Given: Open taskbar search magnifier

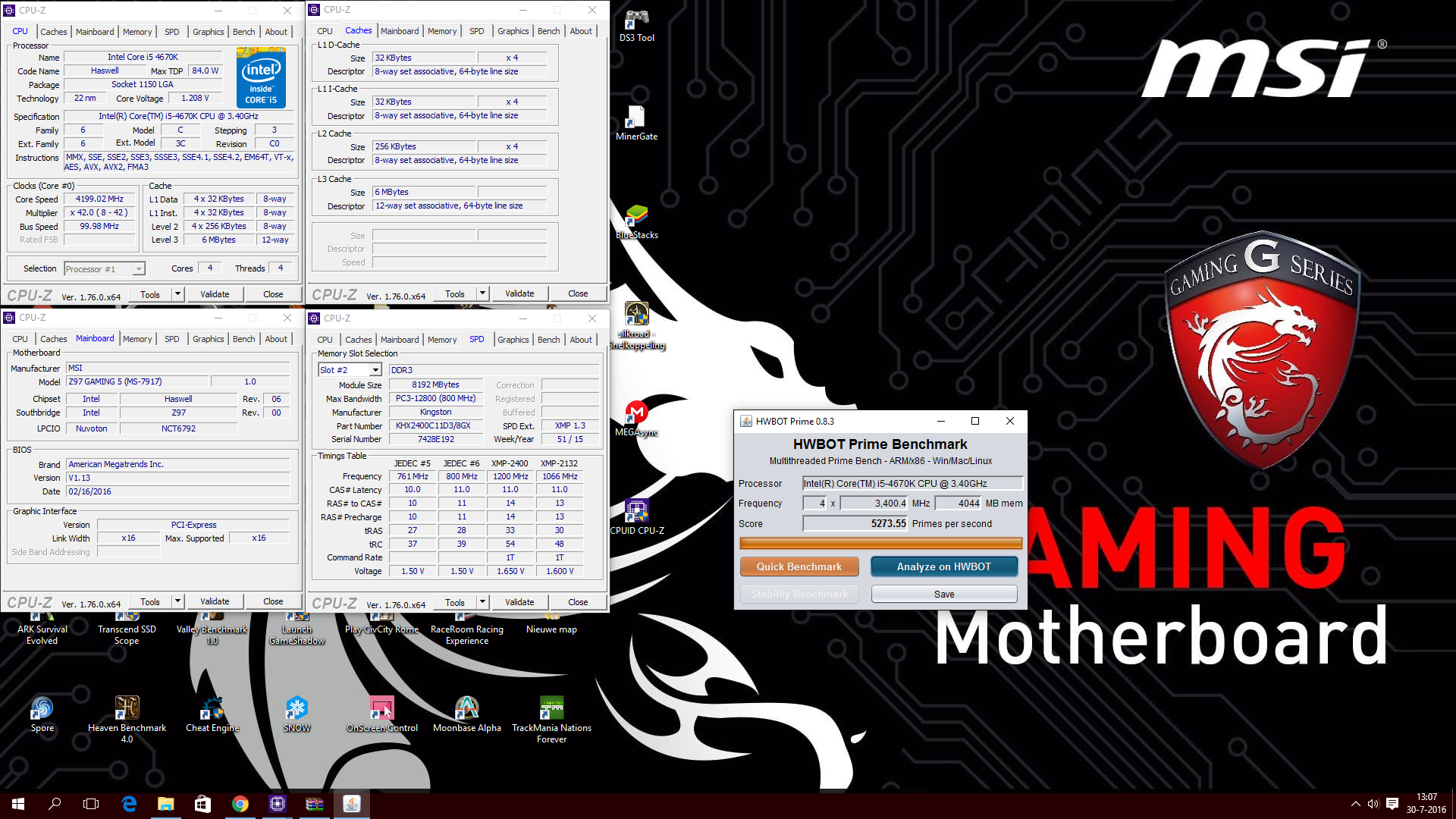Looking at the screenshot, I should coord(55,804).
